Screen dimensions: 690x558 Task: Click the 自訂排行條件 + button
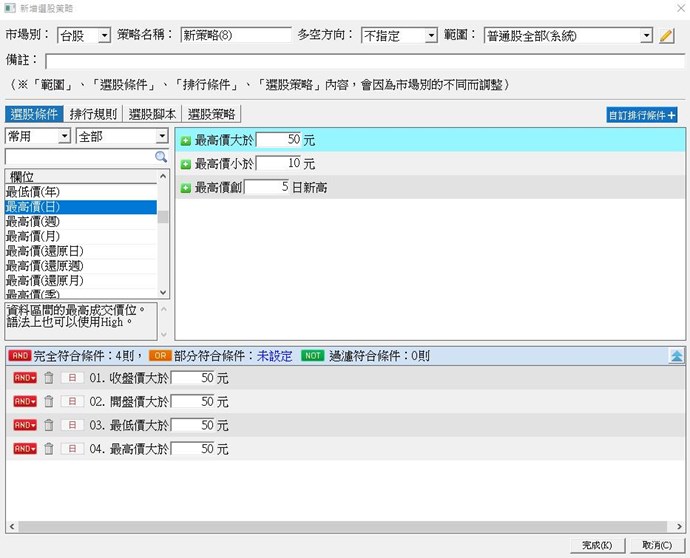pyautogui.click(x=642, y=115)
